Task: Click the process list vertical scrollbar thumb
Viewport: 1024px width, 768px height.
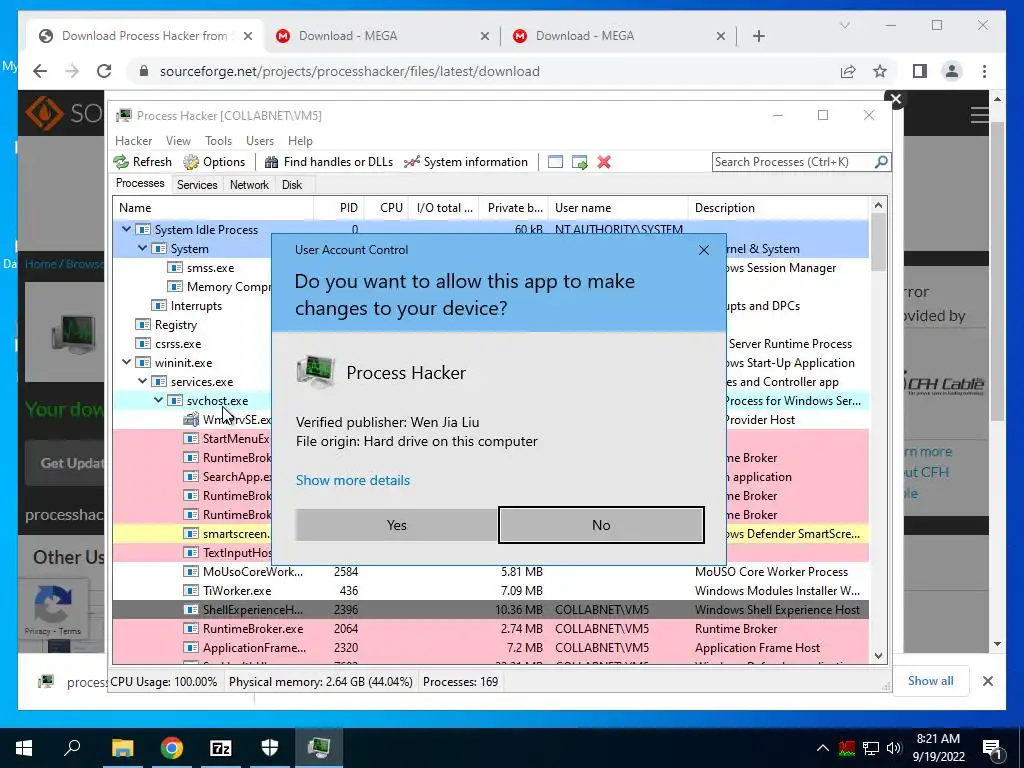Action: pyautogui.click(x=878, y=242)
